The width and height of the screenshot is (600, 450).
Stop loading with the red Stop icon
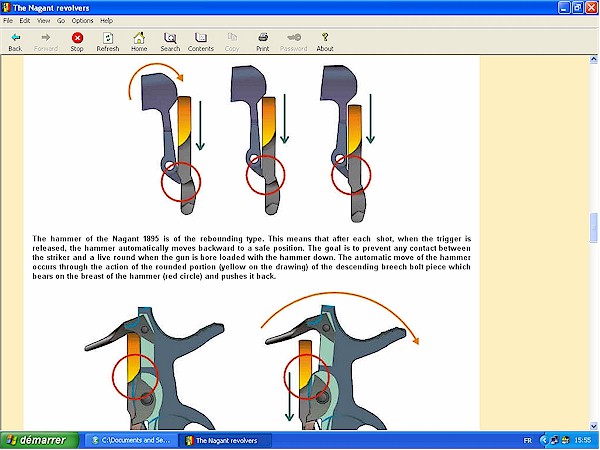tap(77, 42)
